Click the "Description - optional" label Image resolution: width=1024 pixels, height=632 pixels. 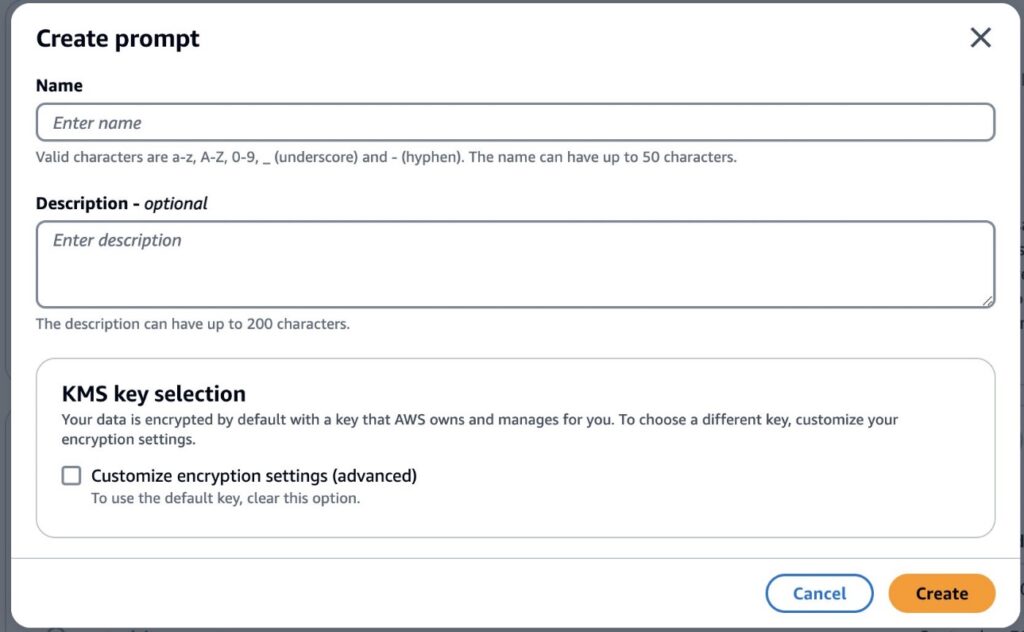click(x=121, y=203)
